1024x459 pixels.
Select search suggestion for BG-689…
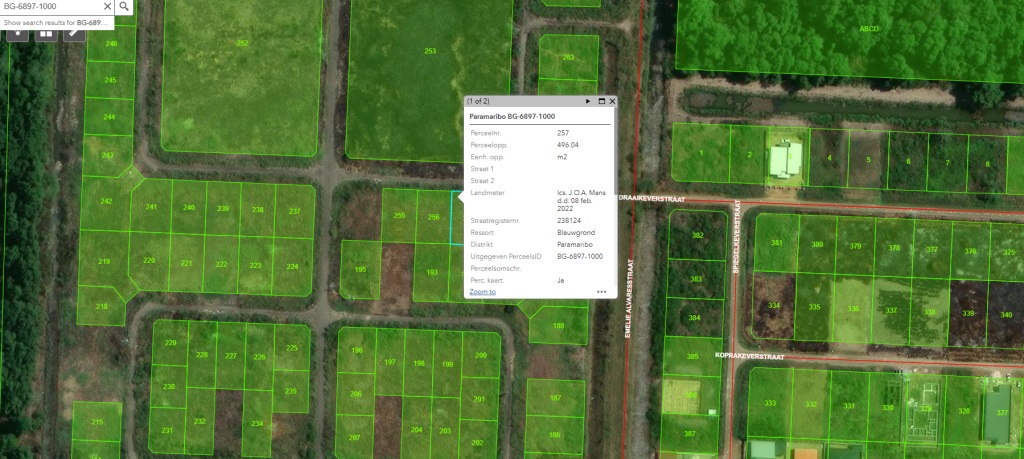pyautogui.click(x=56, y=21)
